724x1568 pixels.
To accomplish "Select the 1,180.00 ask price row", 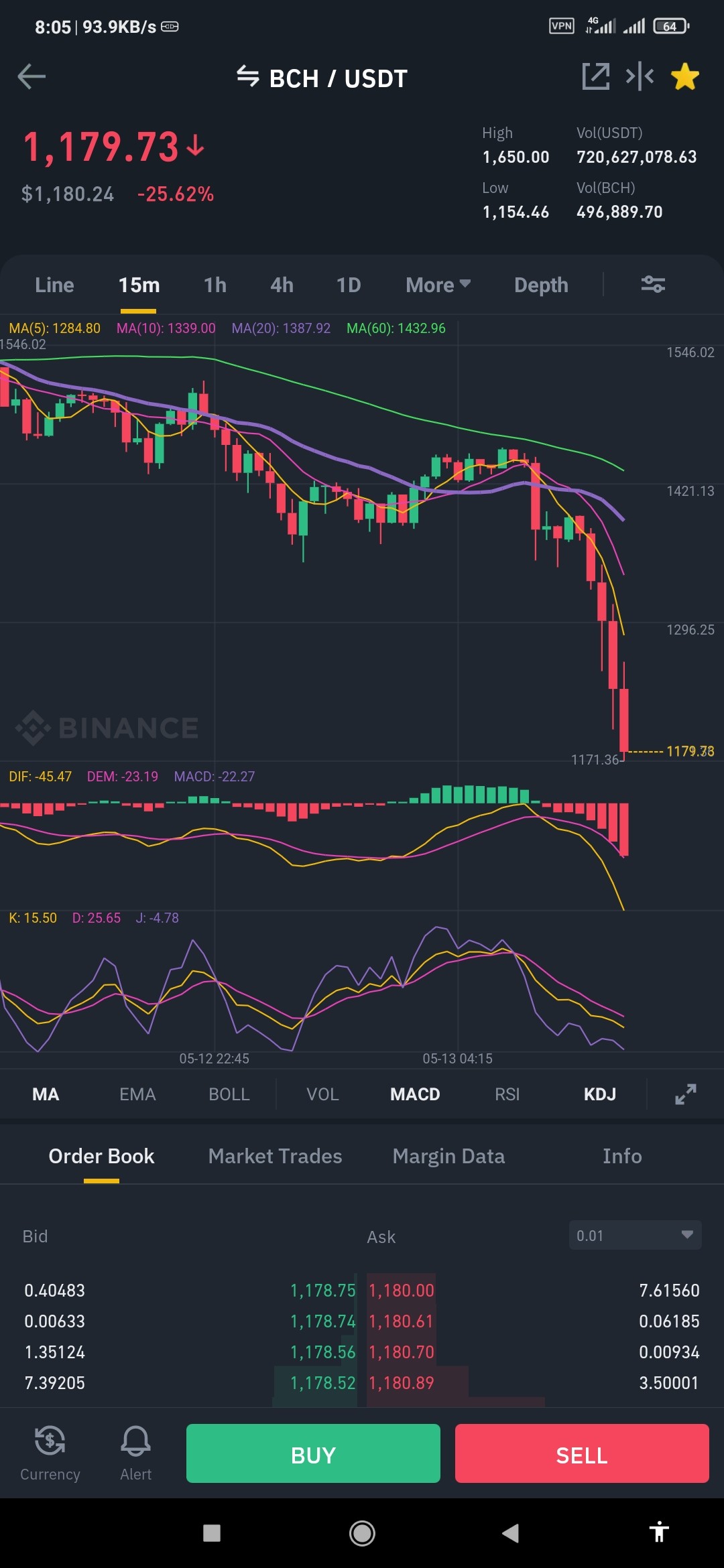I will tap(534, 1290).
